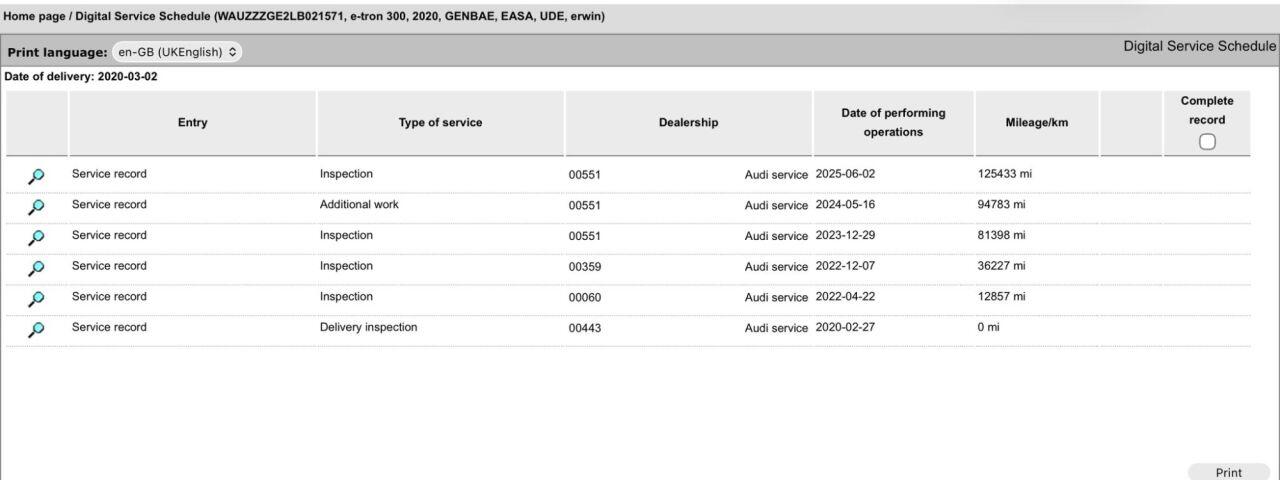Open the Print language dropdown
The image size is (1280, 480).
tap(177, 52)
